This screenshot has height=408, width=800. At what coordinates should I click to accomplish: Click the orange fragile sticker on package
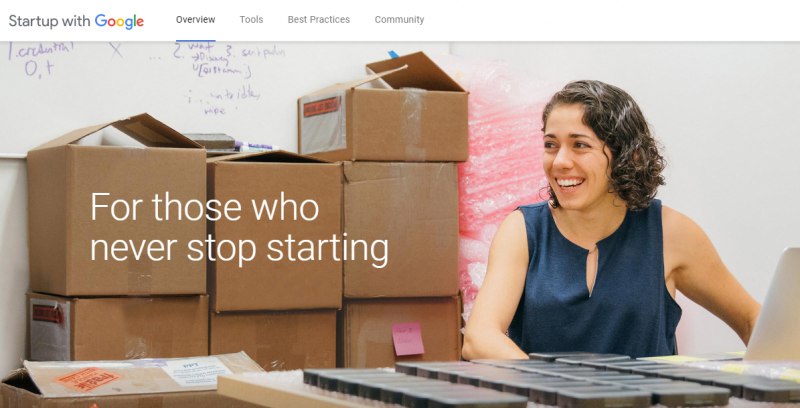(88, 379)
